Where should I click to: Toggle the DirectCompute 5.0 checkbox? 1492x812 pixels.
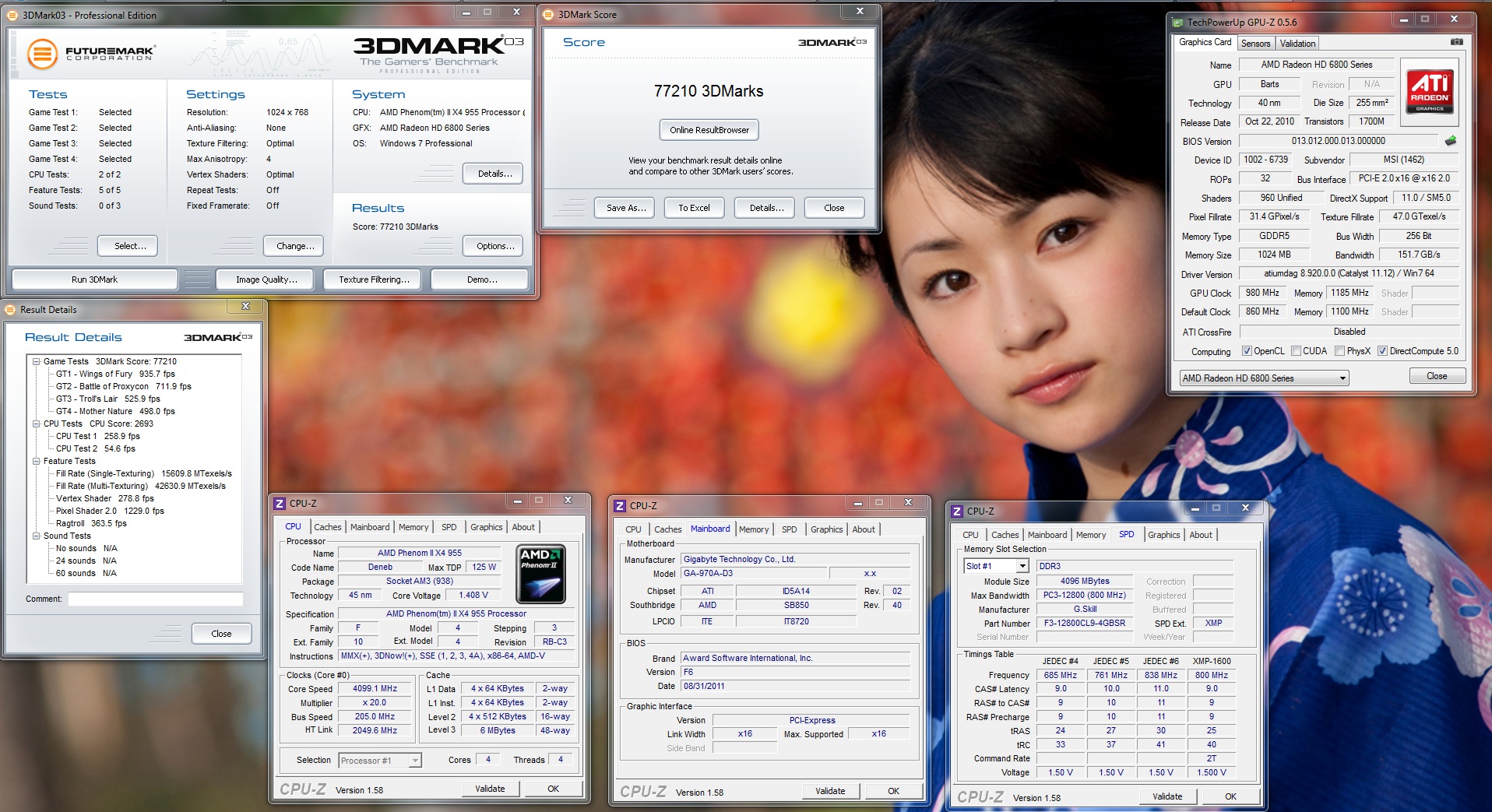tap(1382, 351)
